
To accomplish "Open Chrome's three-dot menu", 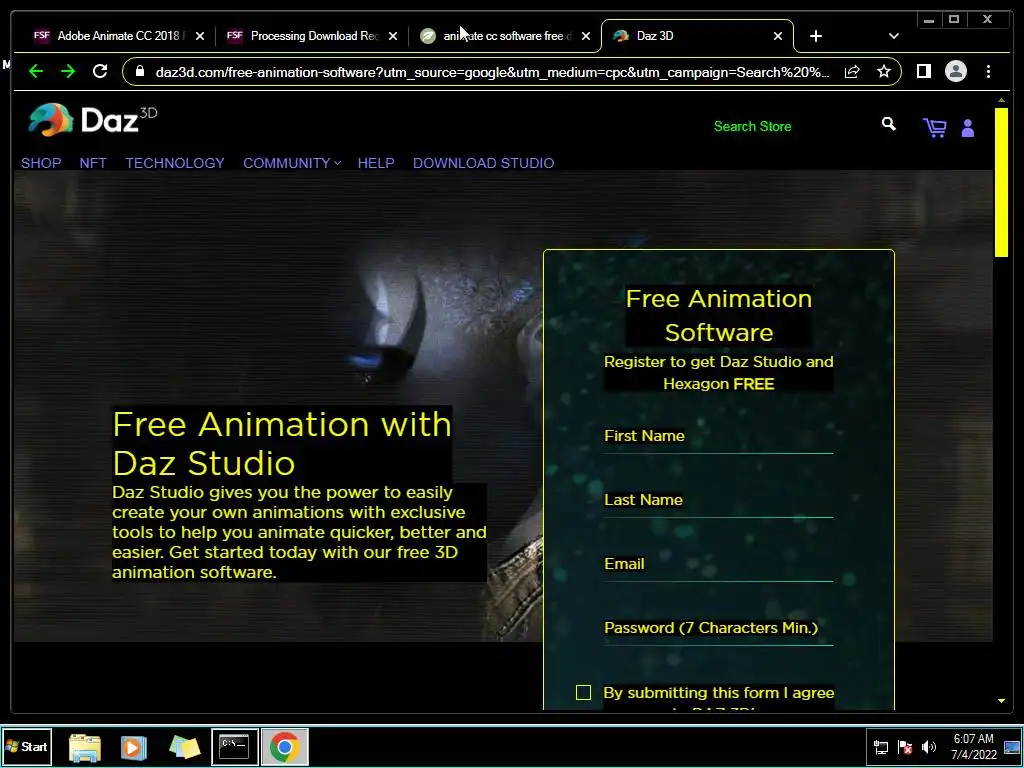I will (x=988, y=71).
